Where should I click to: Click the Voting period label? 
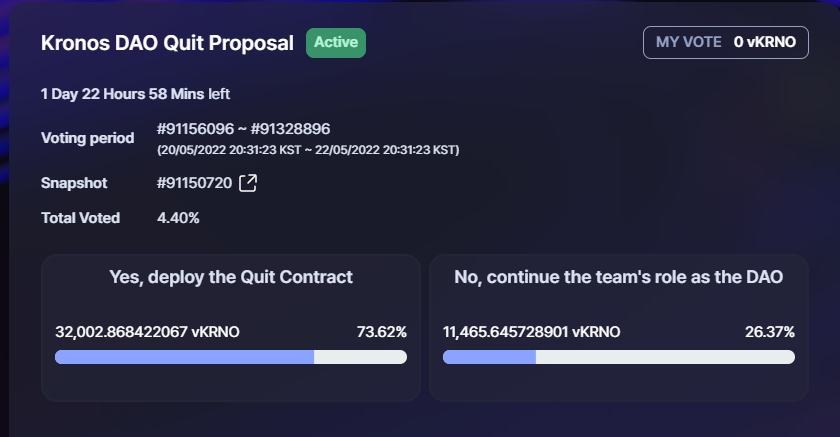click(x=88, y=138)
